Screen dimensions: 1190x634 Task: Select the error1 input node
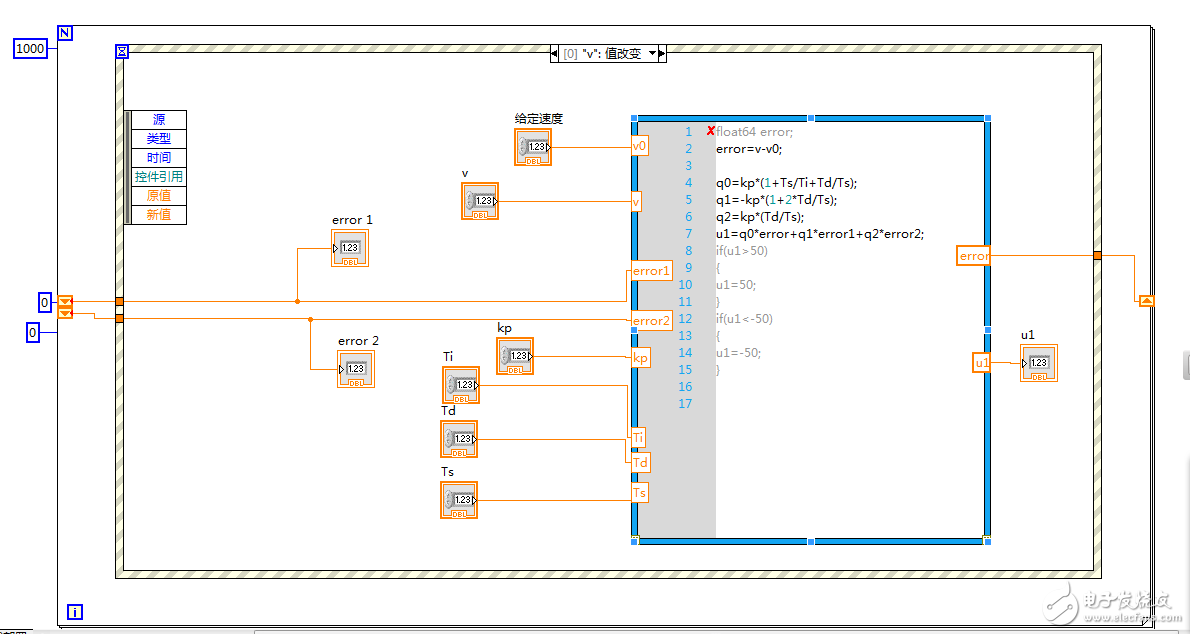click(x=652, y=271)
